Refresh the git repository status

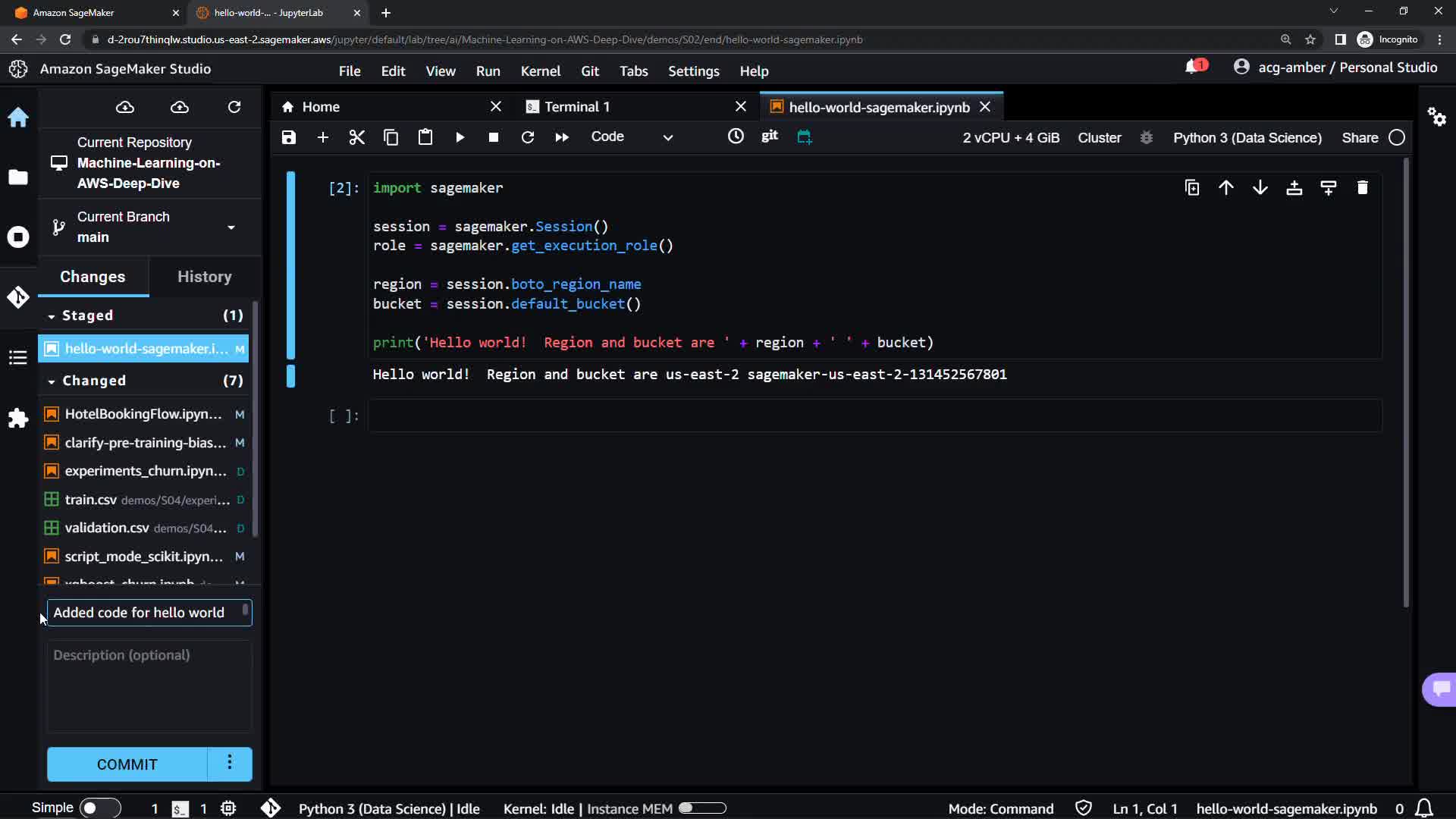(x=234, y=108)
